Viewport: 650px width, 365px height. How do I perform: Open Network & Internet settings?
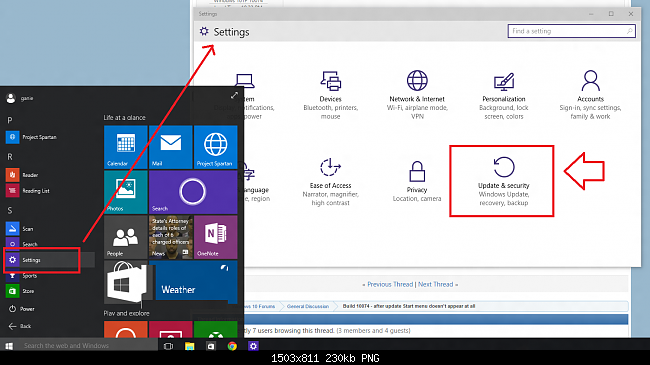(417, 95)
